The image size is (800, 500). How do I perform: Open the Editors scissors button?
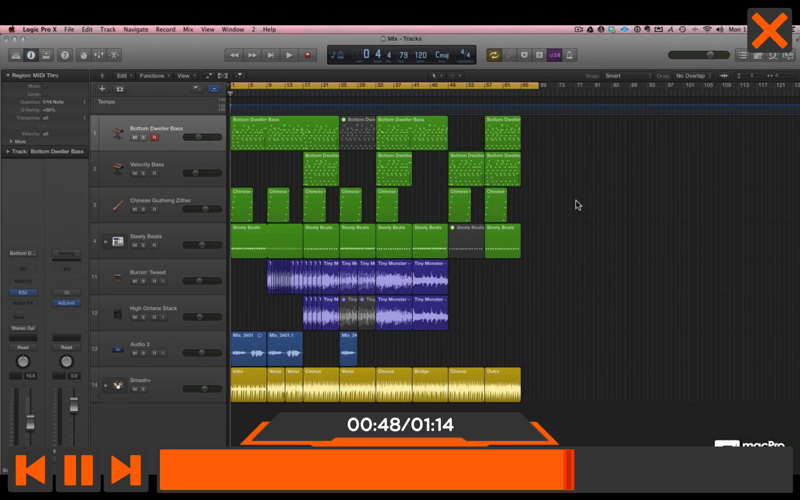(x=114, y=55)
